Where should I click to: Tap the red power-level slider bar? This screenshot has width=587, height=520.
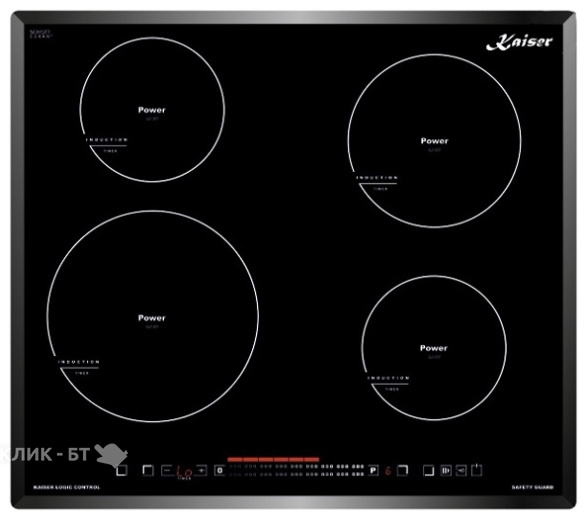(x=273, y=459)
